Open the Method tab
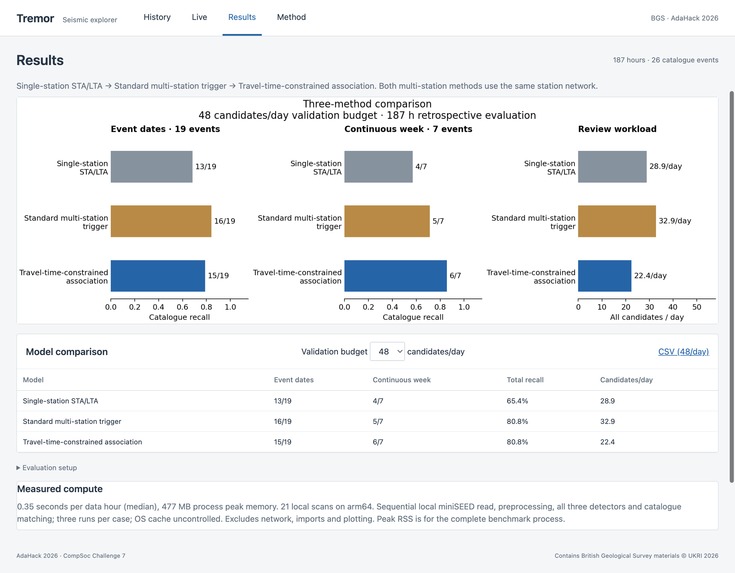735x573 pixels. pos(291,17)
